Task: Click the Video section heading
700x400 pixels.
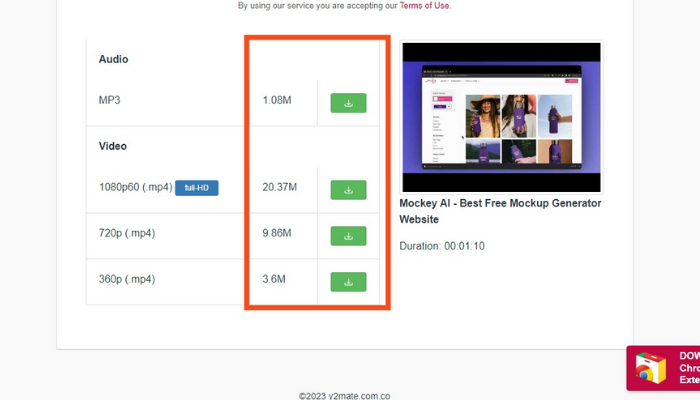Action: 112,146
